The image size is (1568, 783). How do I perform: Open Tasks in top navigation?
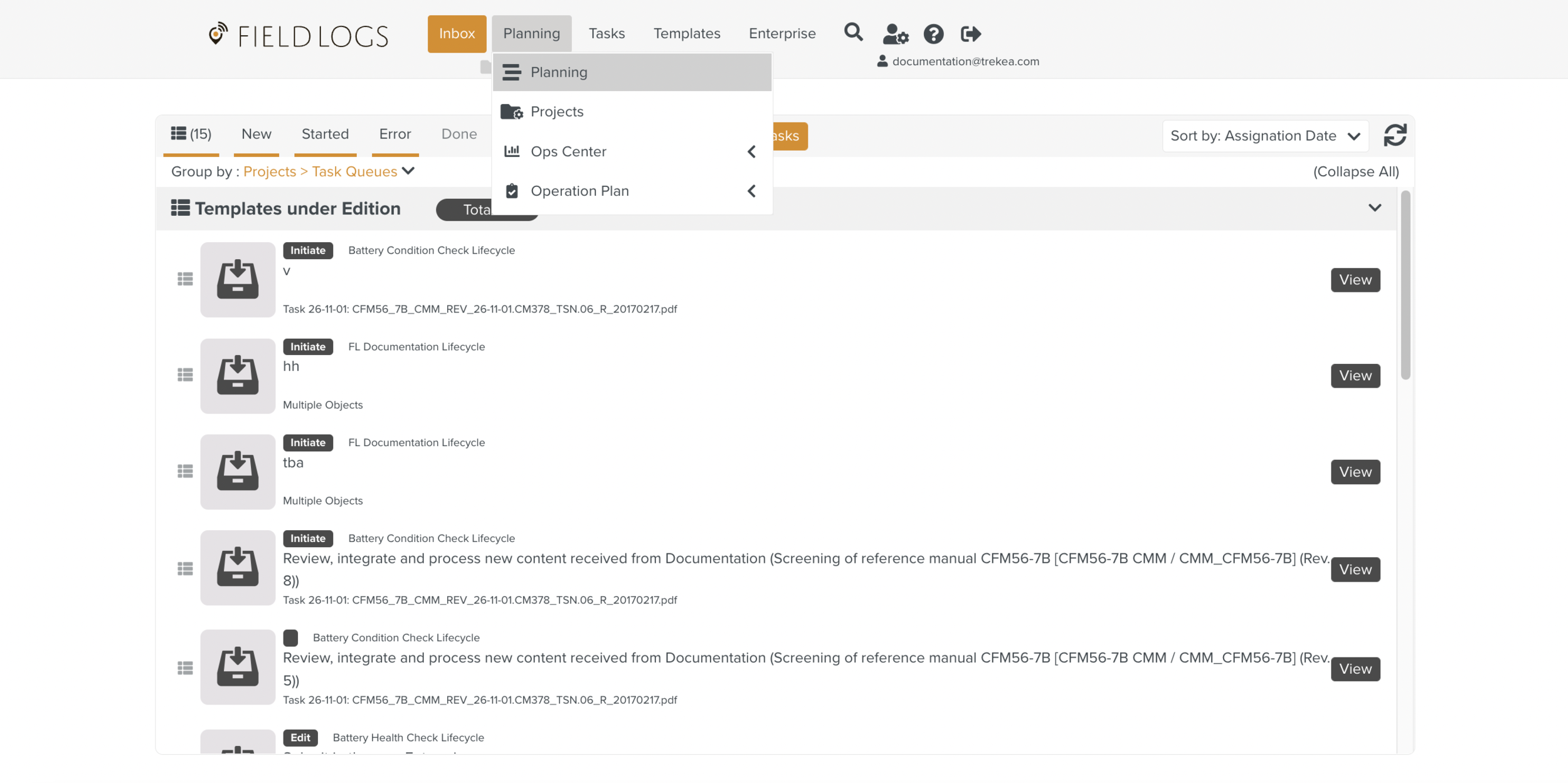607,33
